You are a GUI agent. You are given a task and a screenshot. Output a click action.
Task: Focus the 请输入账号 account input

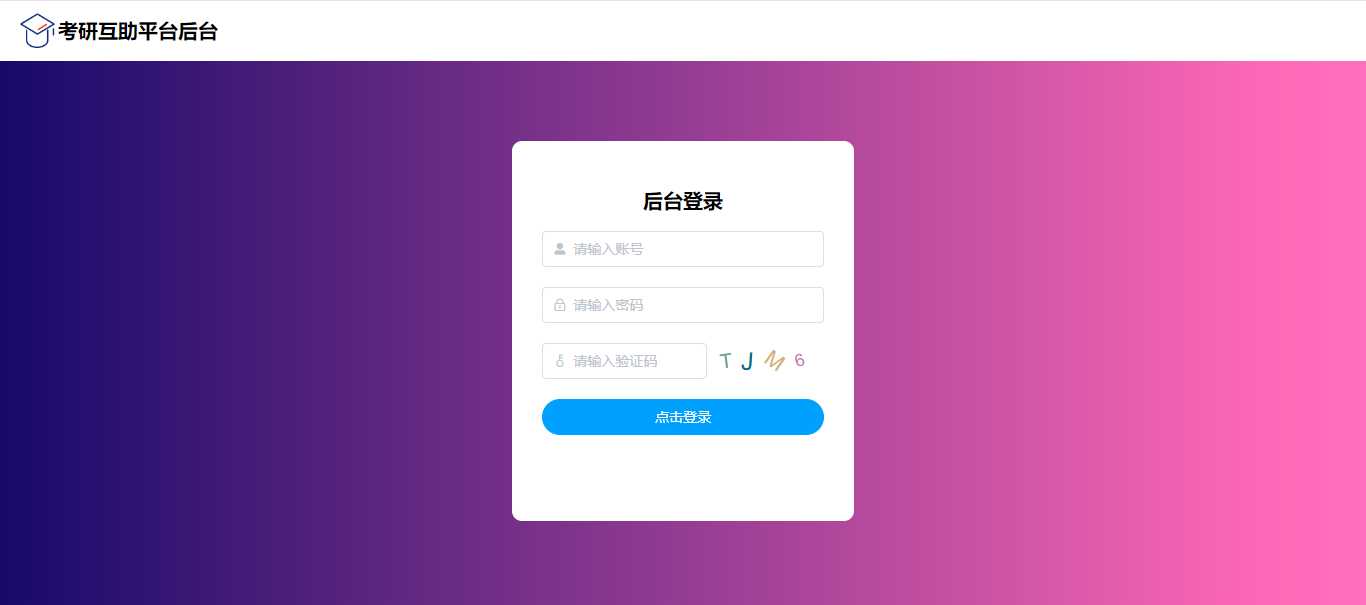coord(683,249)
